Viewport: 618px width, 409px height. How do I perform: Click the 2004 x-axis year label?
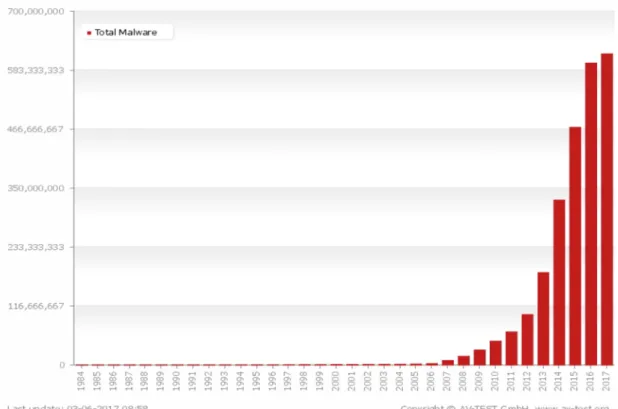400,381
